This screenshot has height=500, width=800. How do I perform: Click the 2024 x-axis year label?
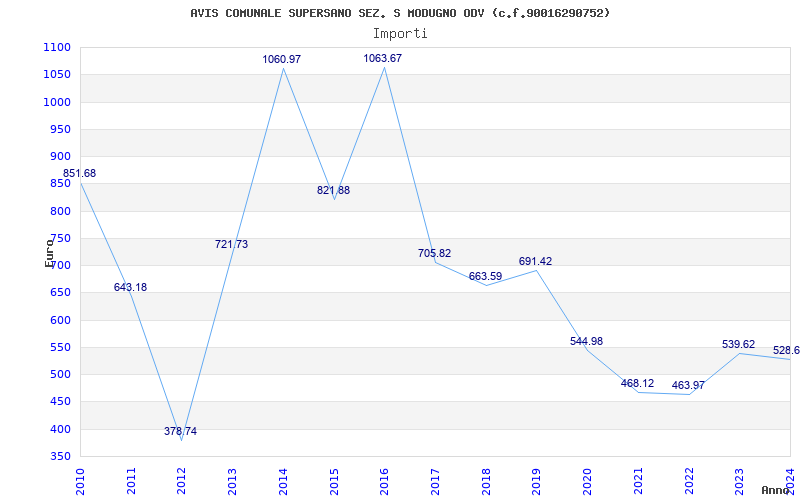coord(789,481)
